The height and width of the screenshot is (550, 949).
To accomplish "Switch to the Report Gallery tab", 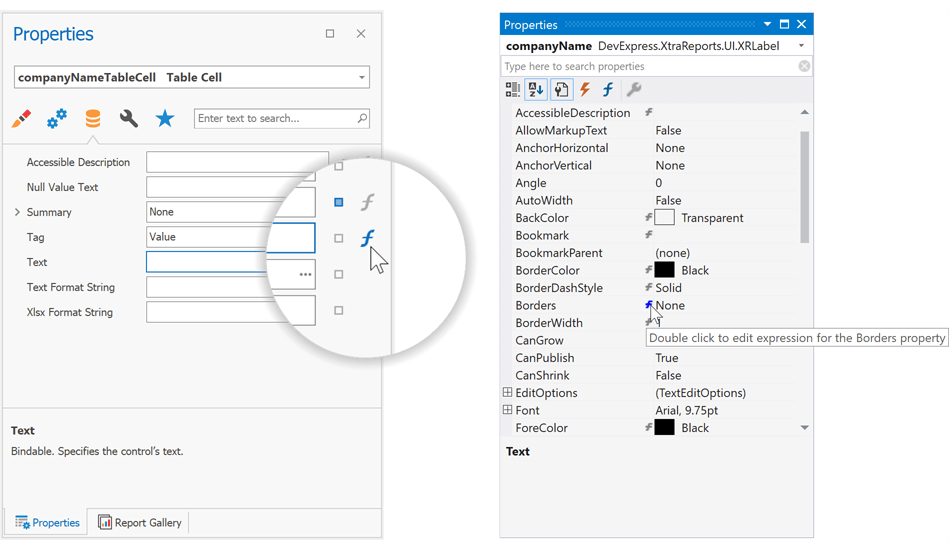I will coord(140,522).
